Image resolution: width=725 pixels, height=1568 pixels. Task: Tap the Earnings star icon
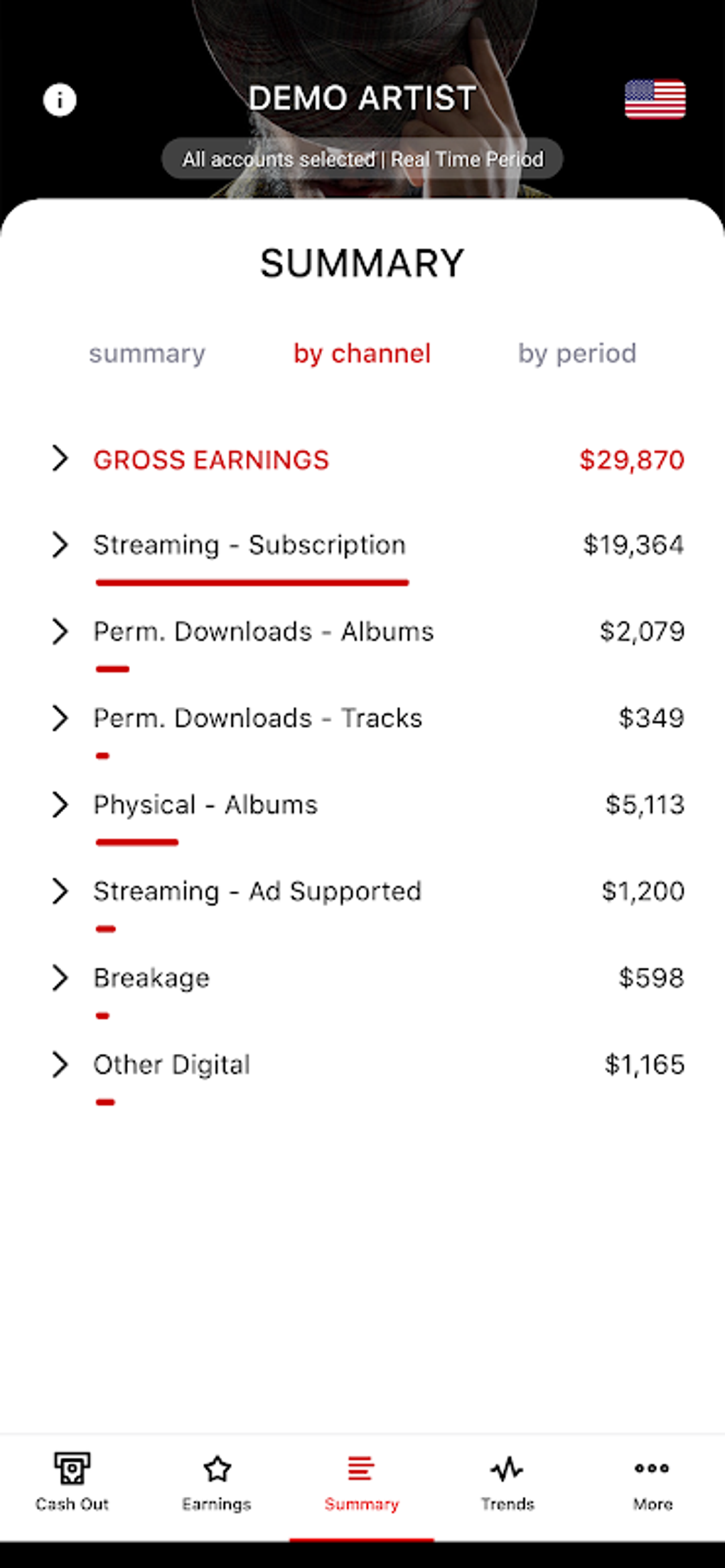(217, 1469)
